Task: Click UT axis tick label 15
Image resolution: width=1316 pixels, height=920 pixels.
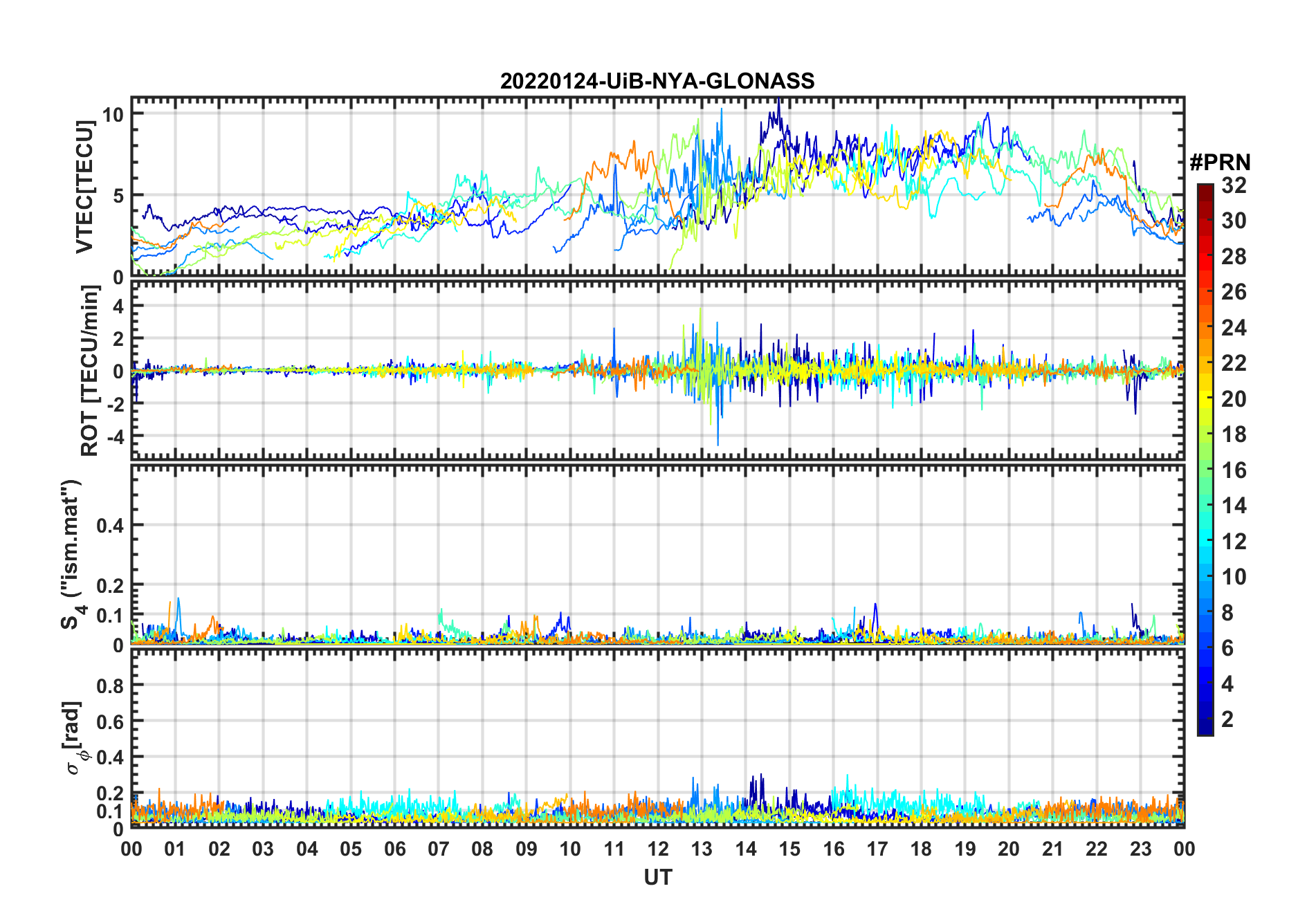Action: tap(789, 849)
